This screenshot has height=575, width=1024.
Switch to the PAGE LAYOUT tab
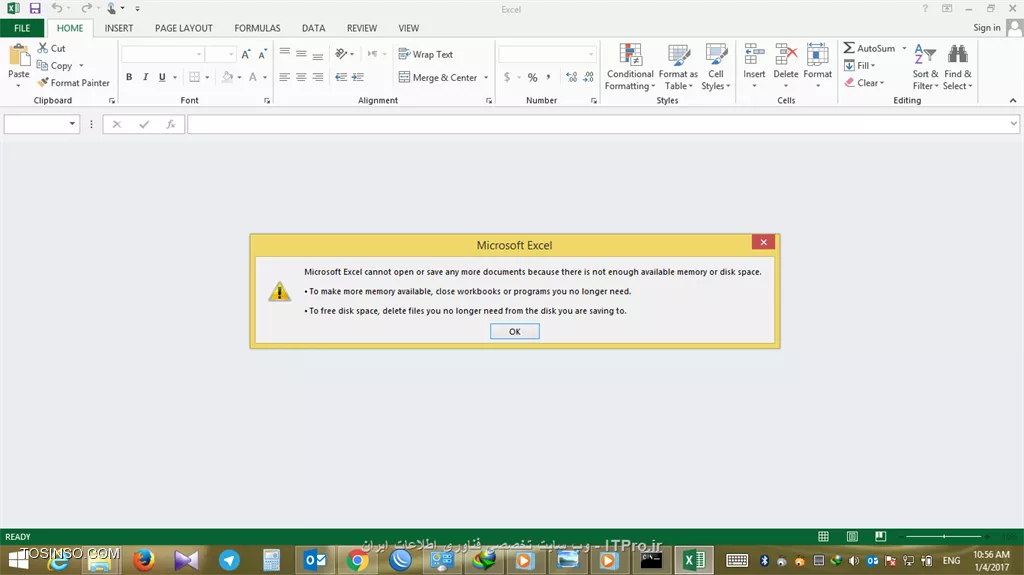click(x=184, y=28)
